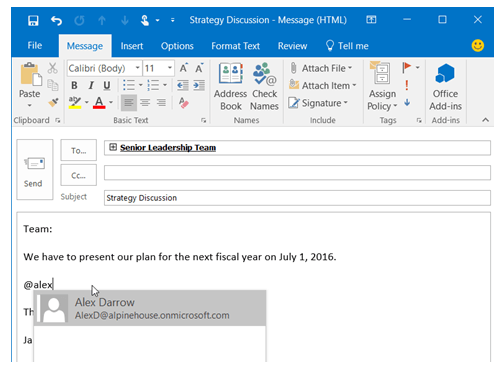Click the Save icon in the title bar

[x=33, y=21]
